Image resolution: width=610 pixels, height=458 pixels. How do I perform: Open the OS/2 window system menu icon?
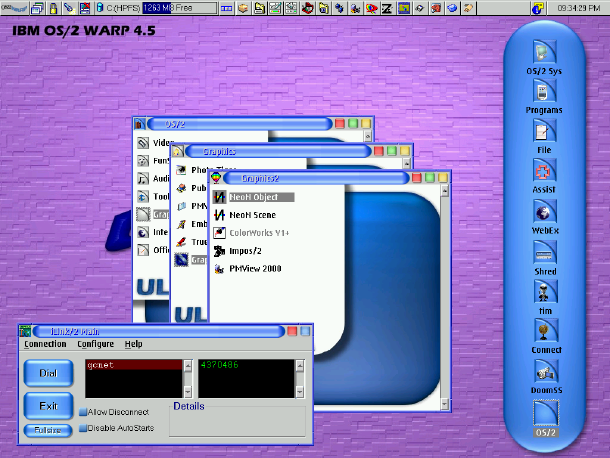point(139,124)
